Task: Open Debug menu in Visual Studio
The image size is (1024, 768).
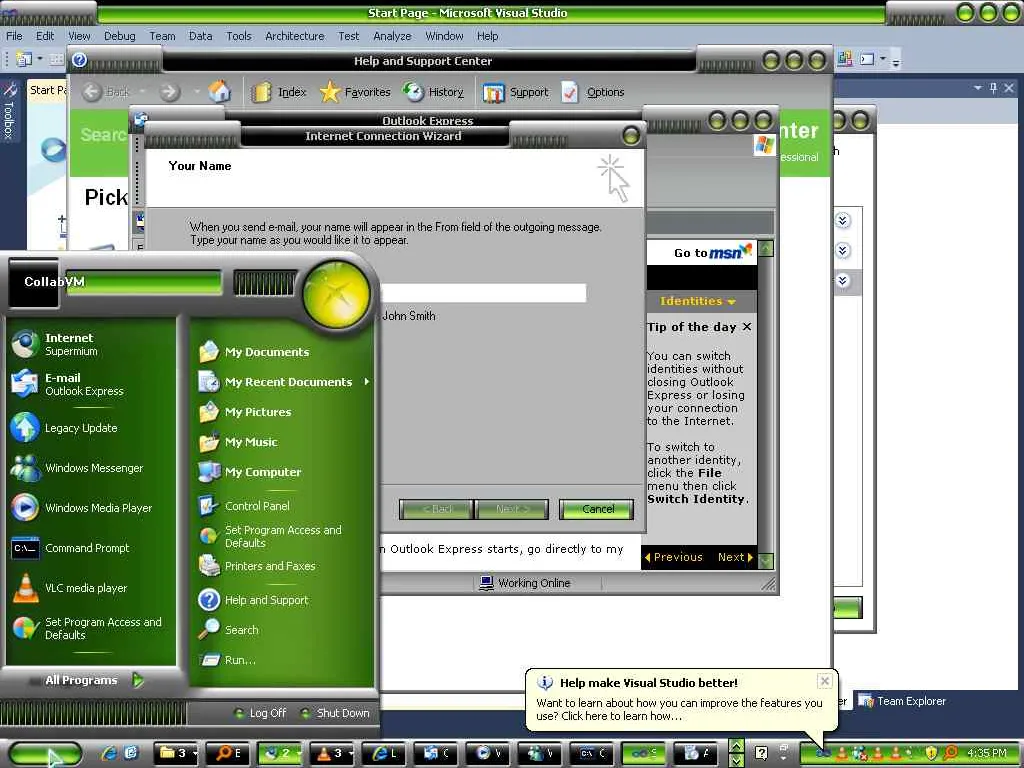Action: [x=120, y=36]
